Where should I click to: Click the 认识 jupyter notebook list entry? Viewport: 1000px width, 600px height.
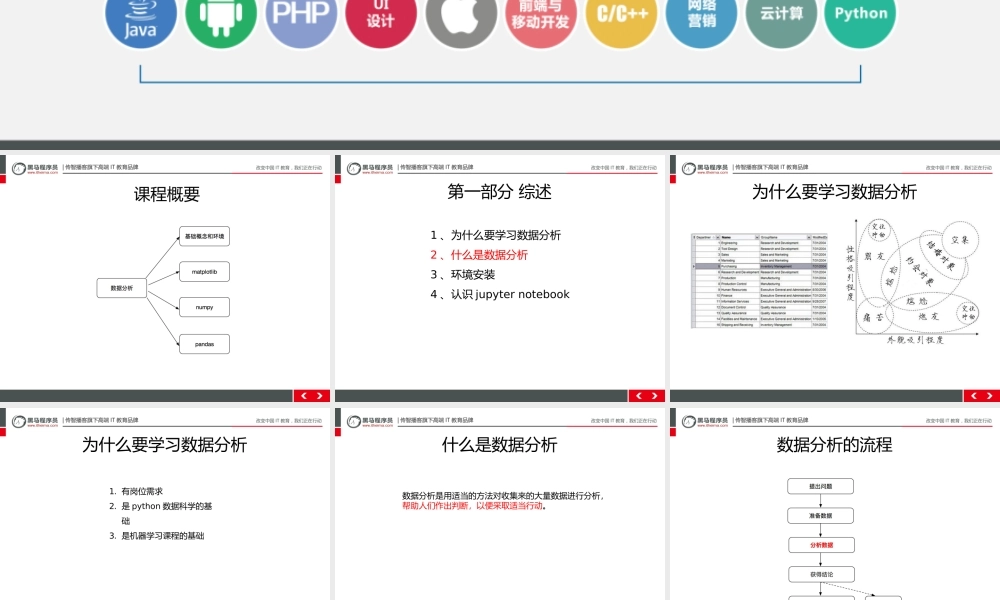[499, 294]
